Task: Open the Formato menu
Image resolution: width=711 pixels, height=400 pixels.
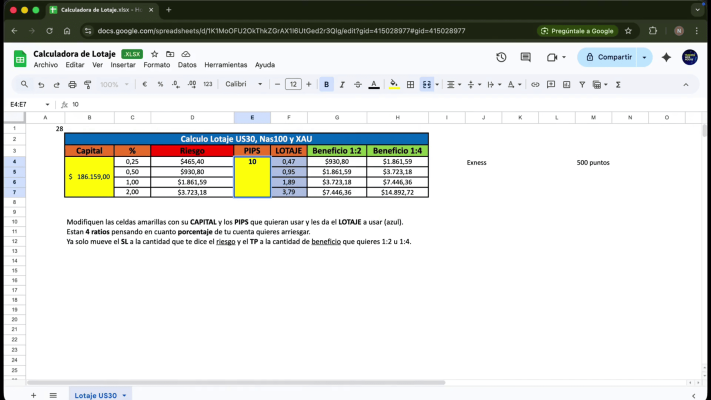Action: tap(156, 65)
